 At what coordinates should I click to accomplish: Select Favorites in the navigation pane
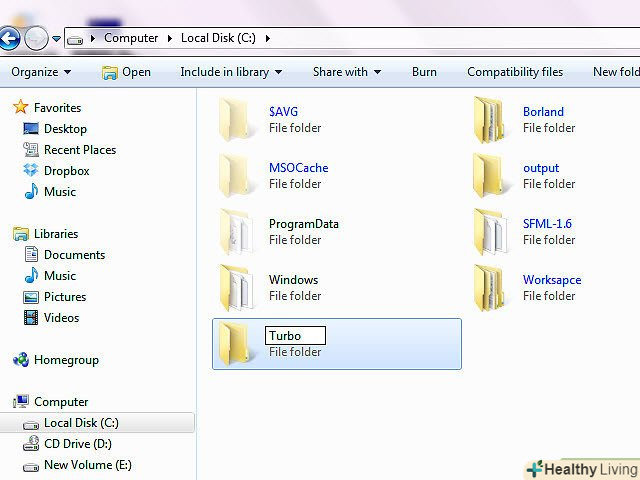(x=58, y=108)
